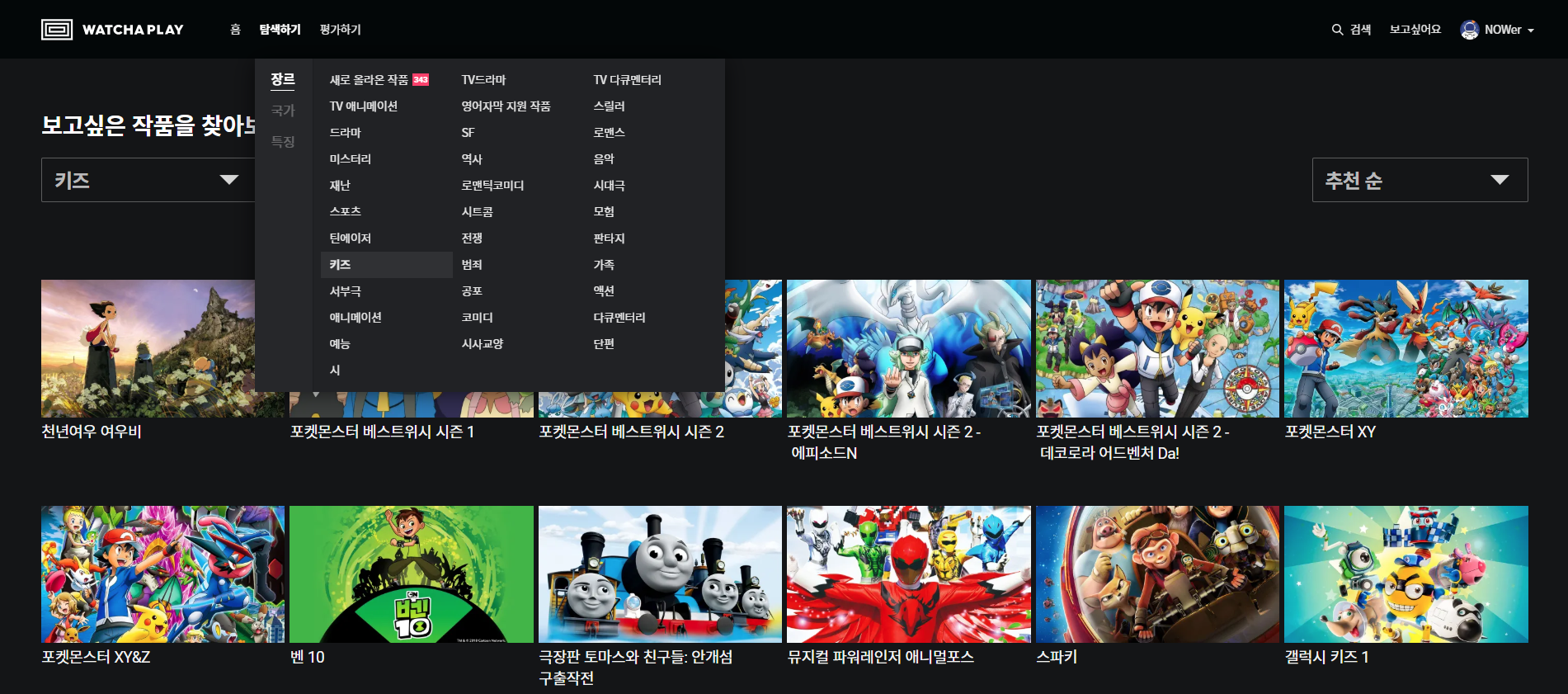Select 액션 genre
This screenshot has height=694, width=1568.
click(604, 291)
